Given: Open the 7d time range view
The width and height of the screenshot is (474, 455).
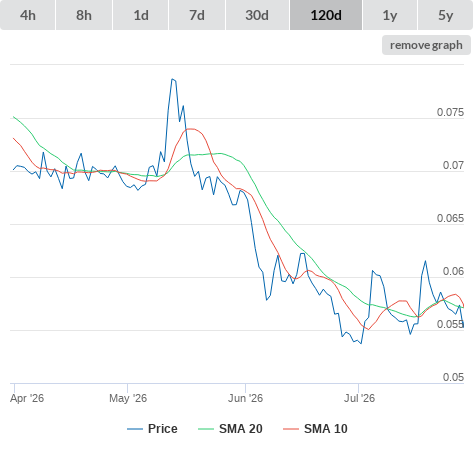Looking at the screenshot, I should [x=197, y=15].
